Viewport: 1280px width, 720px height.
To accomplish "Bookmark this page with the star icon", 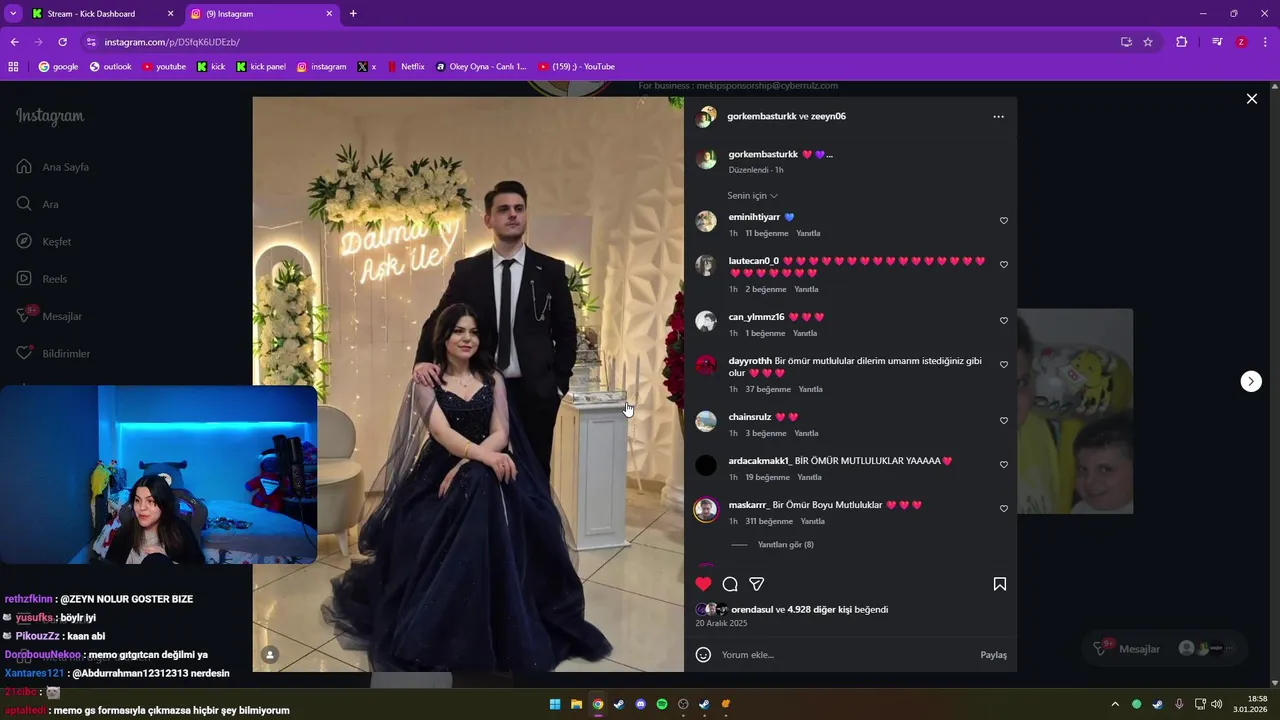I will coord(1148,42).
